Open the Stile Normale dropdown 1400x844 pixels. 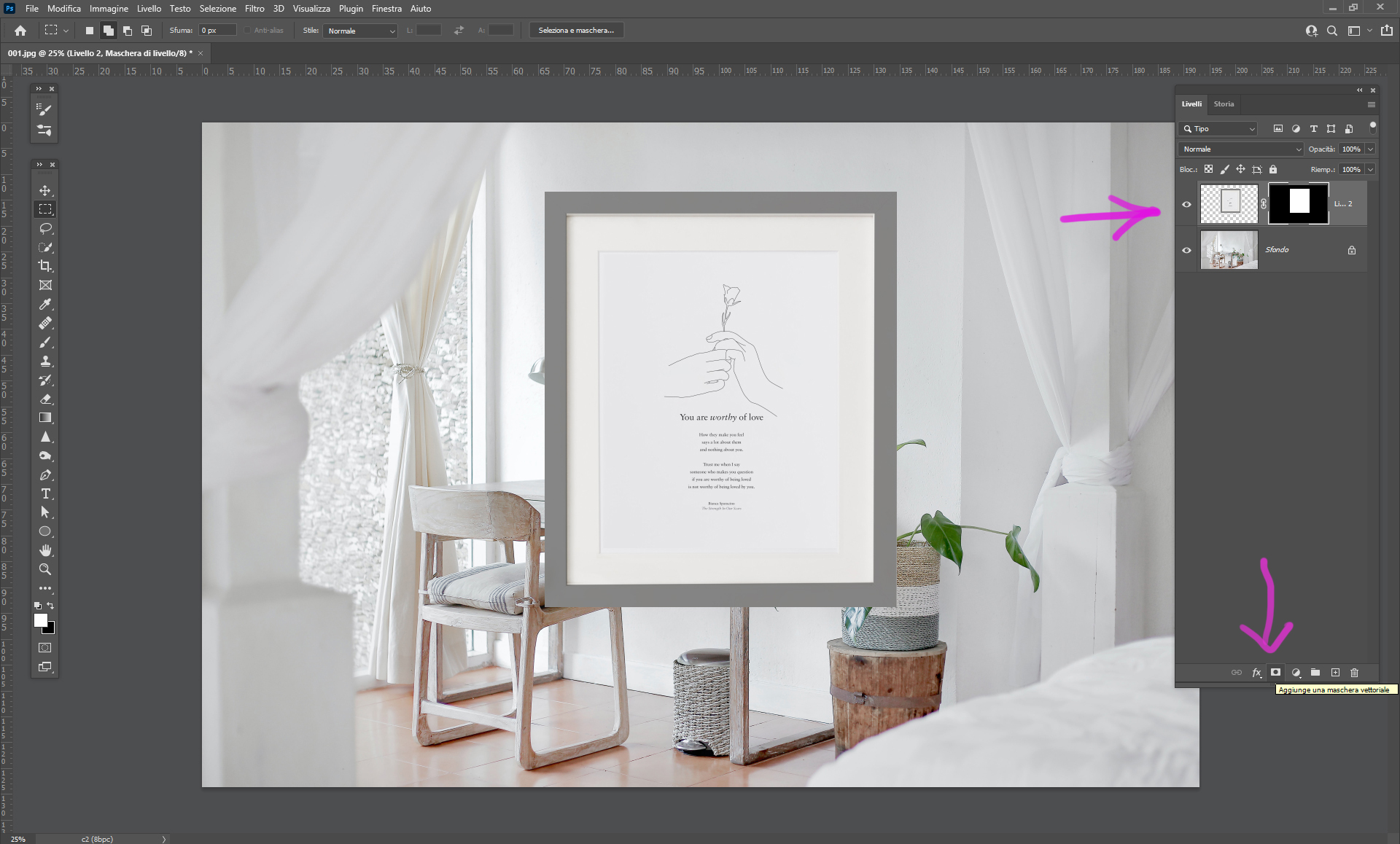point(361,31)
